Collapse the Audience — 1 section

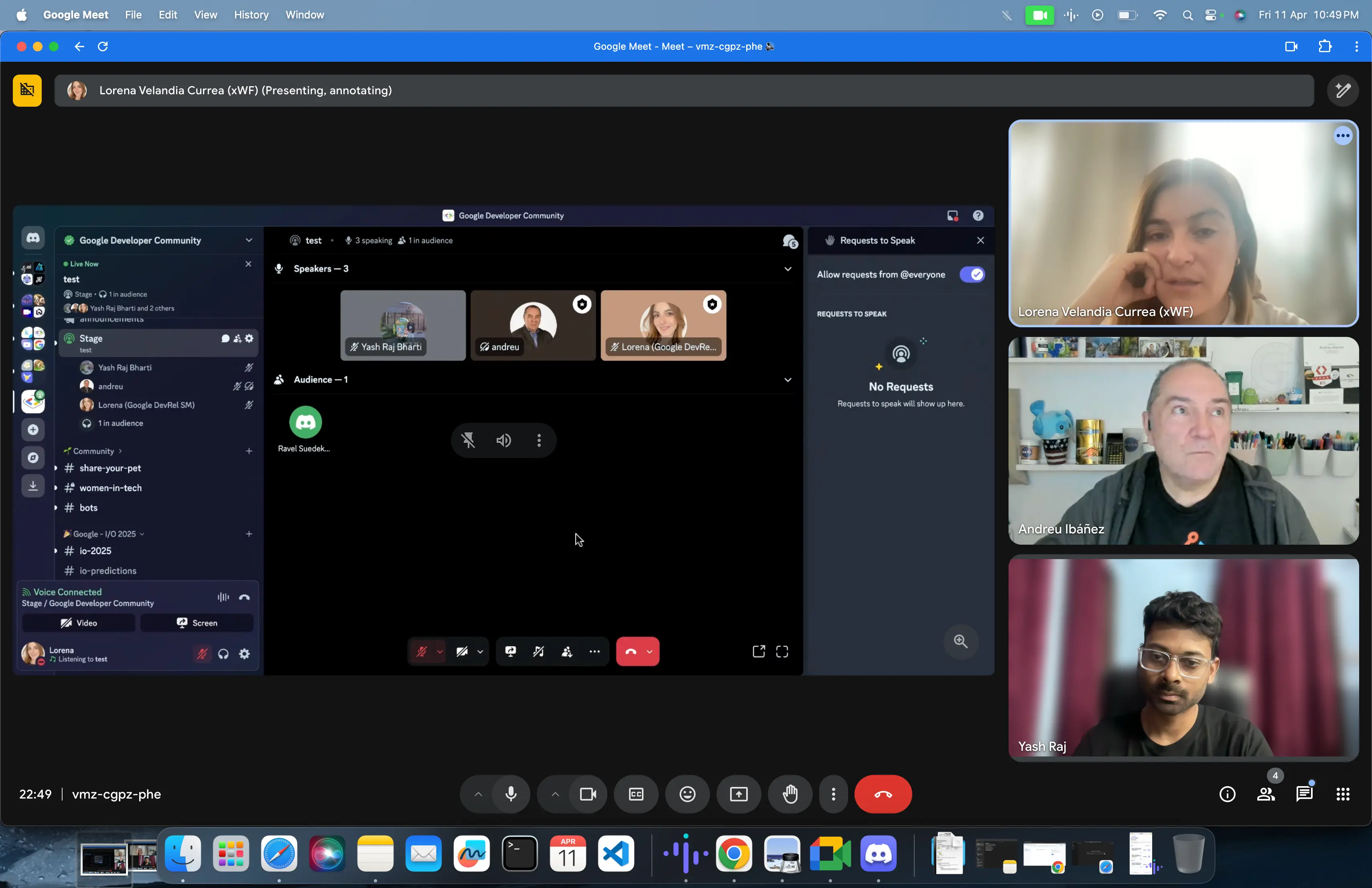787,380
